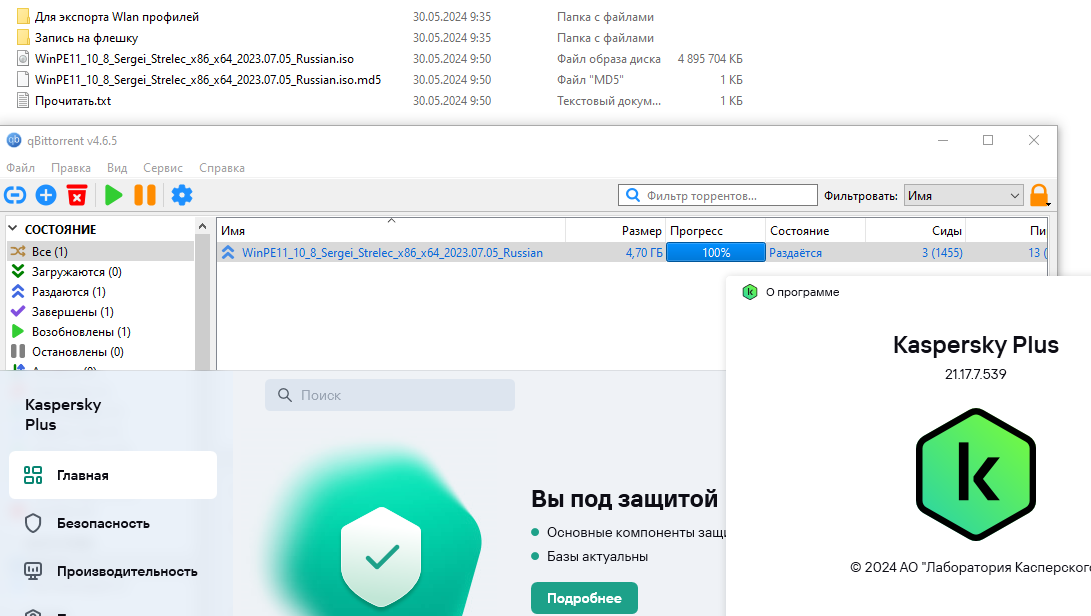
Task: Select the Прочитать.txt file
Action: (73, 100)
